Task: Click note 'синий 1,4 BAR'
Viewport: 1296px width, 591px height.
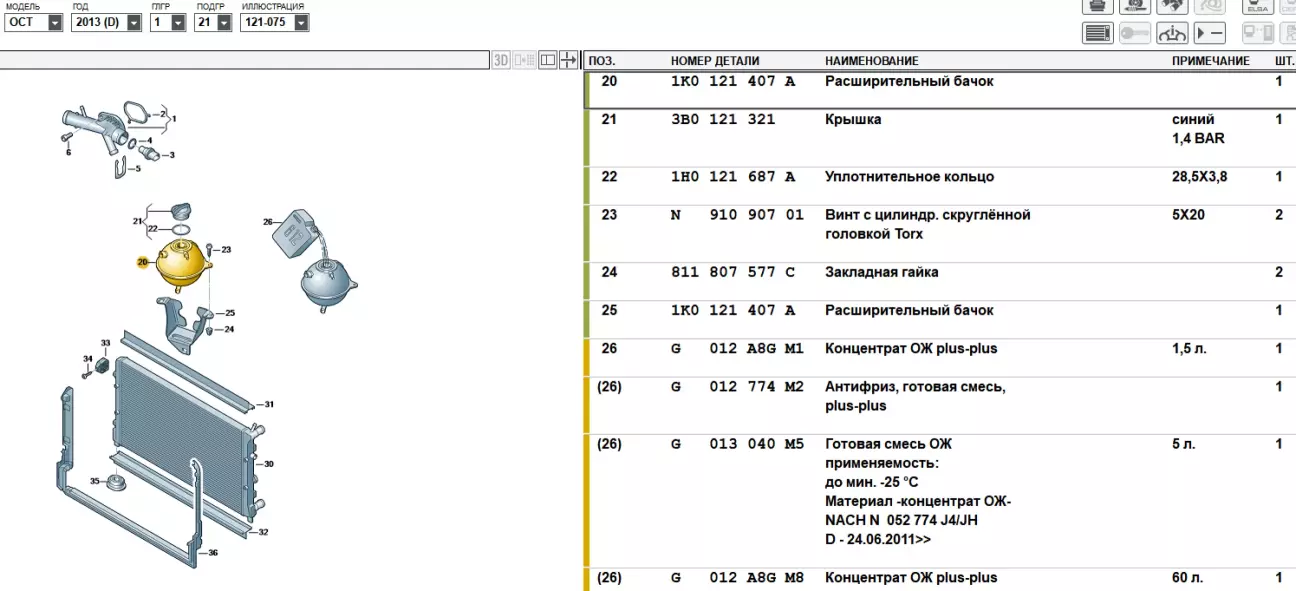Action: 1198,129
